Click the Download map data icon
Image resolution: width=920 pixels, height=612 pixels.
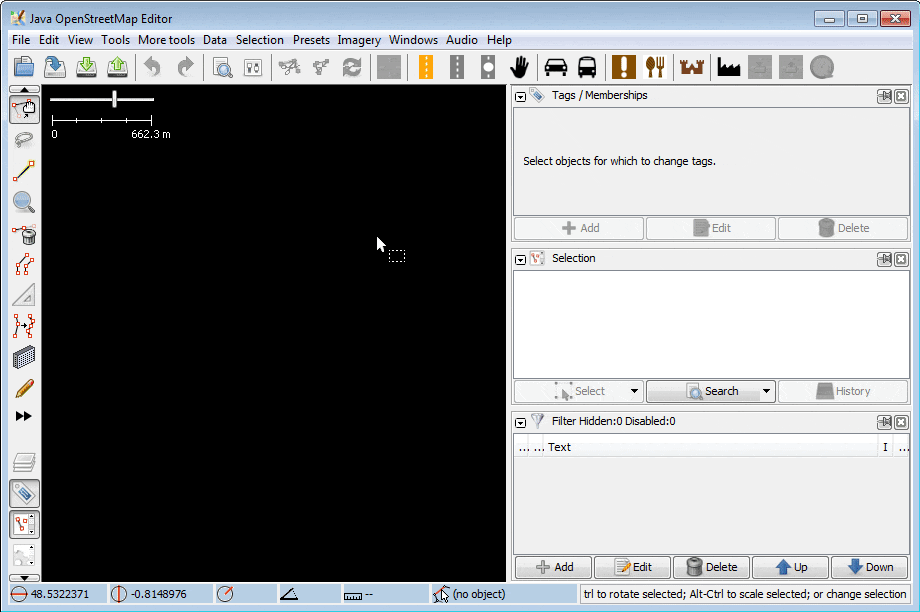tap(87, 67)
